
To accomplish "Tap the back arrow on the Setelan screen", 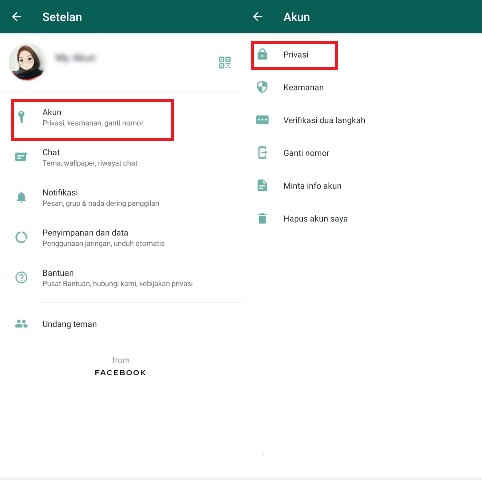I will tap(17, 17).
